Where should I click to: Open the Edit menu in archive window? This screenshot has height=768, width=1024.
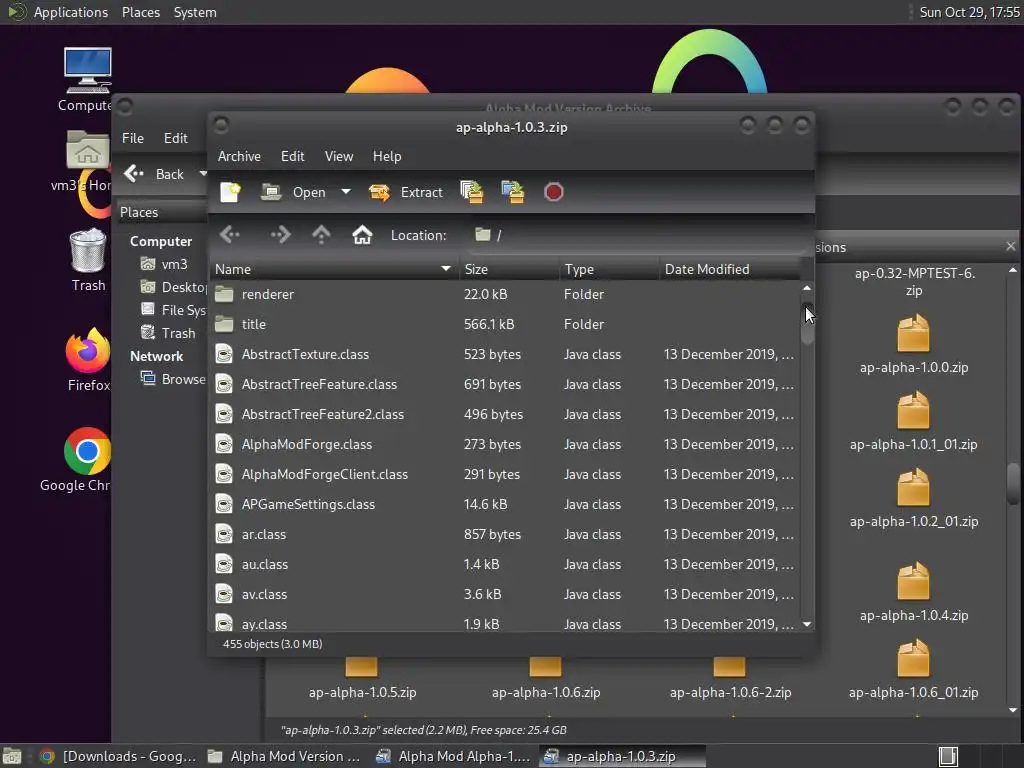[293, 156]
